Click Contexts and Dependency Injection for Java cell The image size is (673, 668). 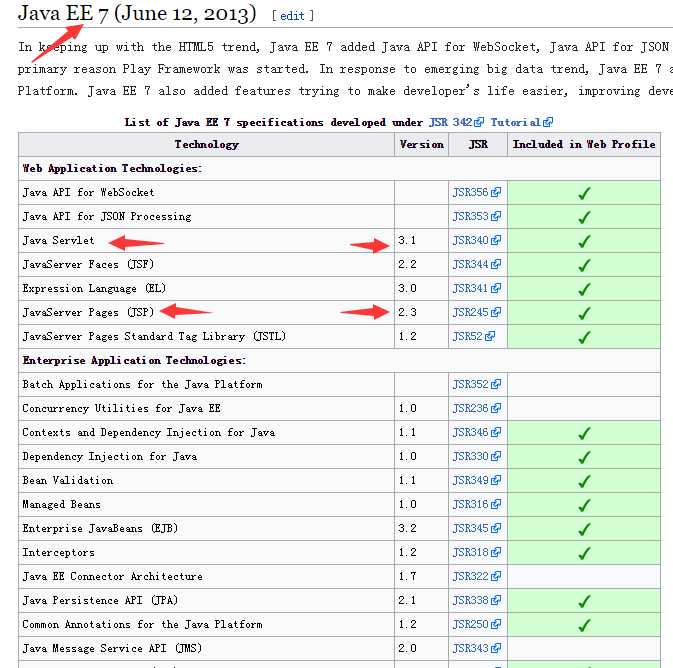tap(206, 432)
